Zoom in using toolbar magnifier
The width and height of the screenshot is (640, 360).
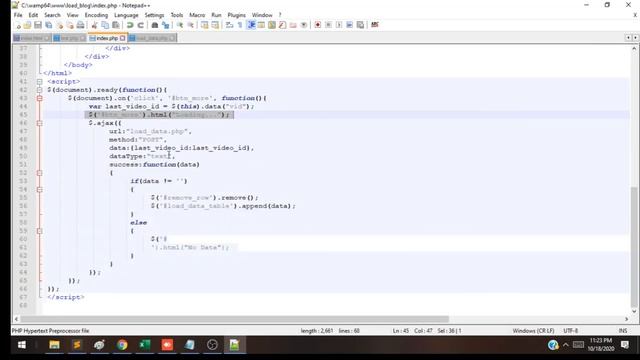tap(180, 25)
